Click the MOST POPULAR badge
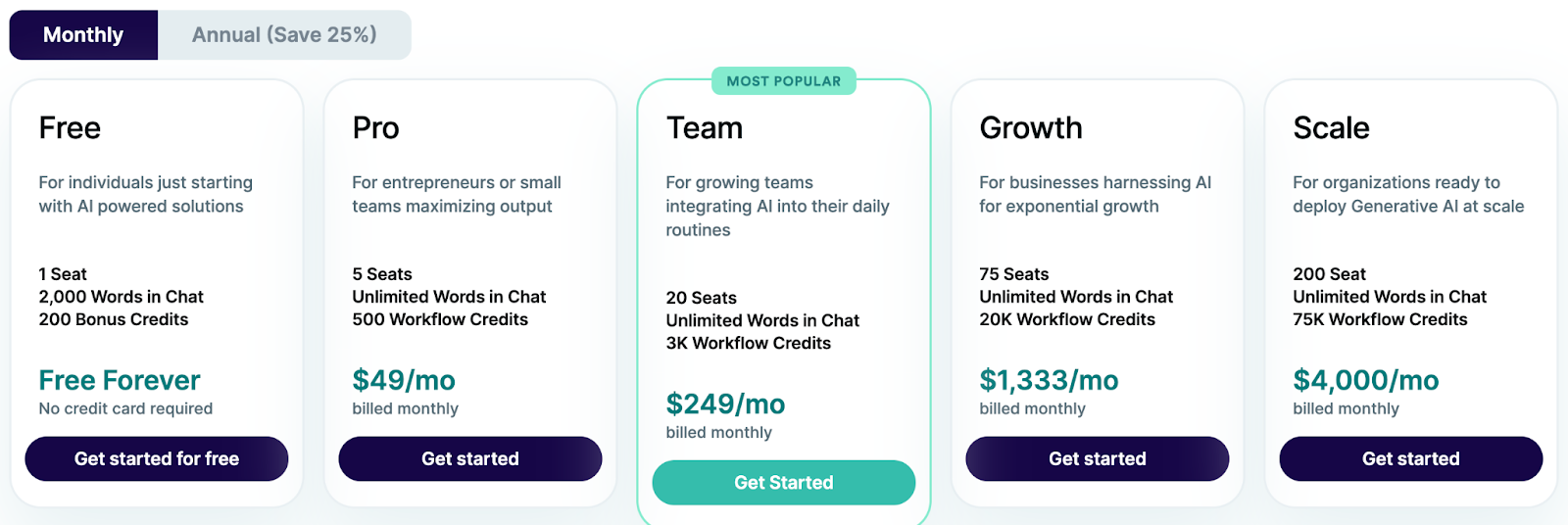This screenshot has height=525, width=1568. [x=784, y=81]
